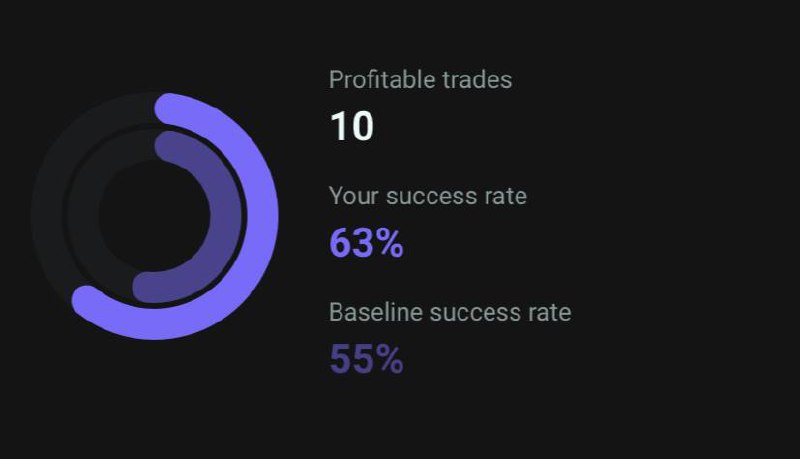Select the Profitable trades label

pos(420,80)
